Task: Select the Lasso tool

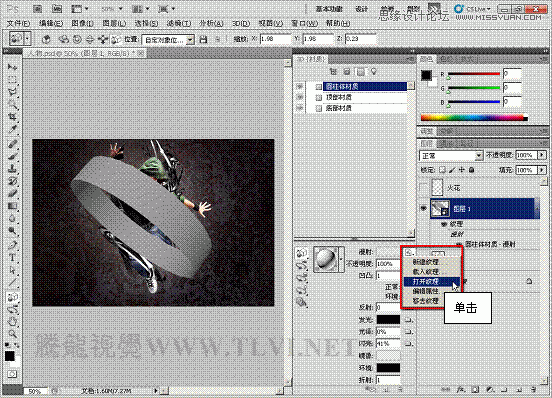Action: click(12, 92)
